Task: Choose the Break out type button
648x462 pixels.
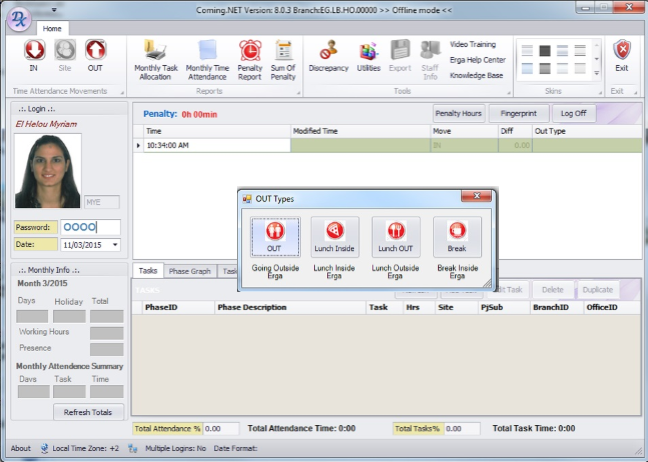Action: 457,237
